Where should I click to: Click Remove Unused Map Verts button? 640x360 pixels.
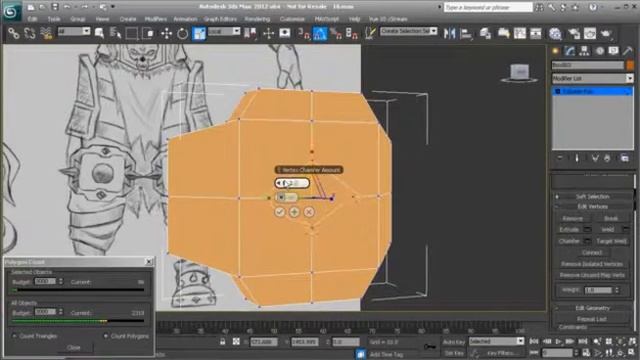[x=592, y=276]
